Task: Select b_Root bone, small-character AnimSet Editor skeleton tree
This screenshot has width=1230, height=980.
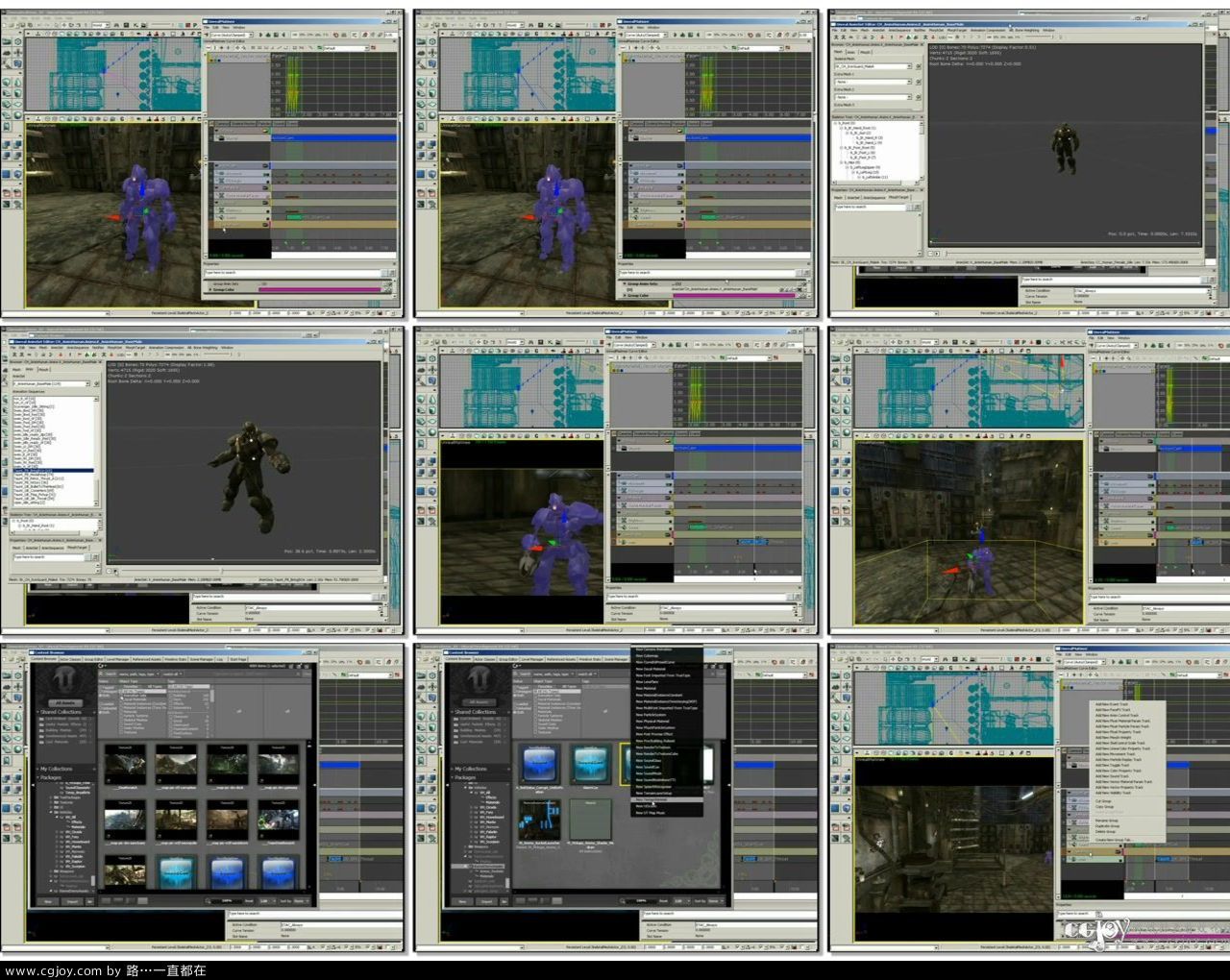Action: pos(846,123)
